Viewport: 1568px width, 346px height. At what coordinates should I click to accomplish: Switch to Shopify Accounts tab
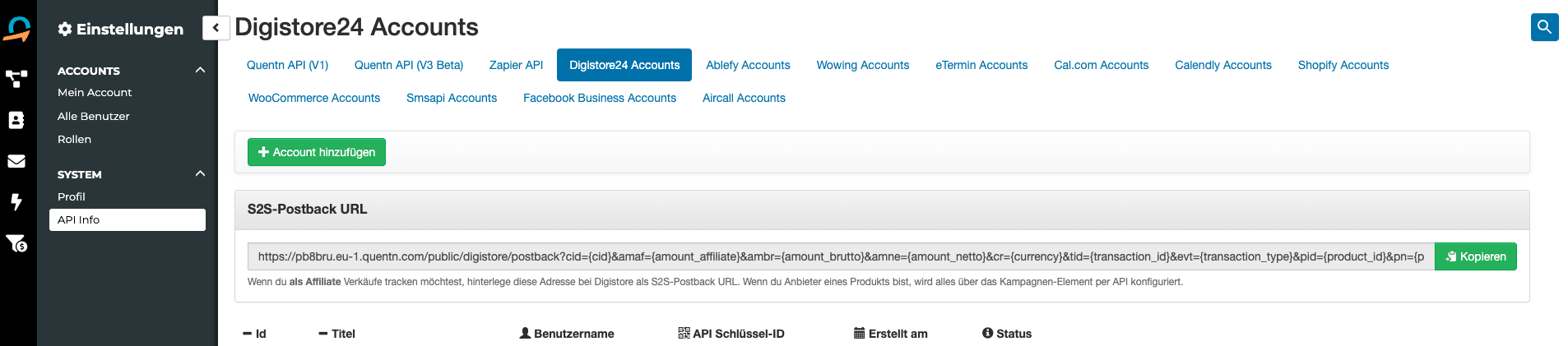click(1343, 65)
